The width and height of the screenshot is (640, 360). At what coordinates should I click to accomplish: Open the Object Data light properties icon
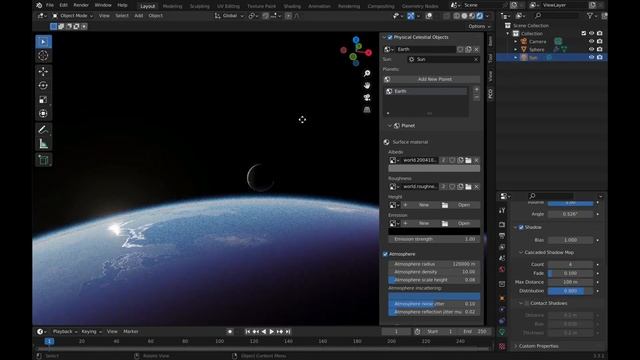pos(502,332)
